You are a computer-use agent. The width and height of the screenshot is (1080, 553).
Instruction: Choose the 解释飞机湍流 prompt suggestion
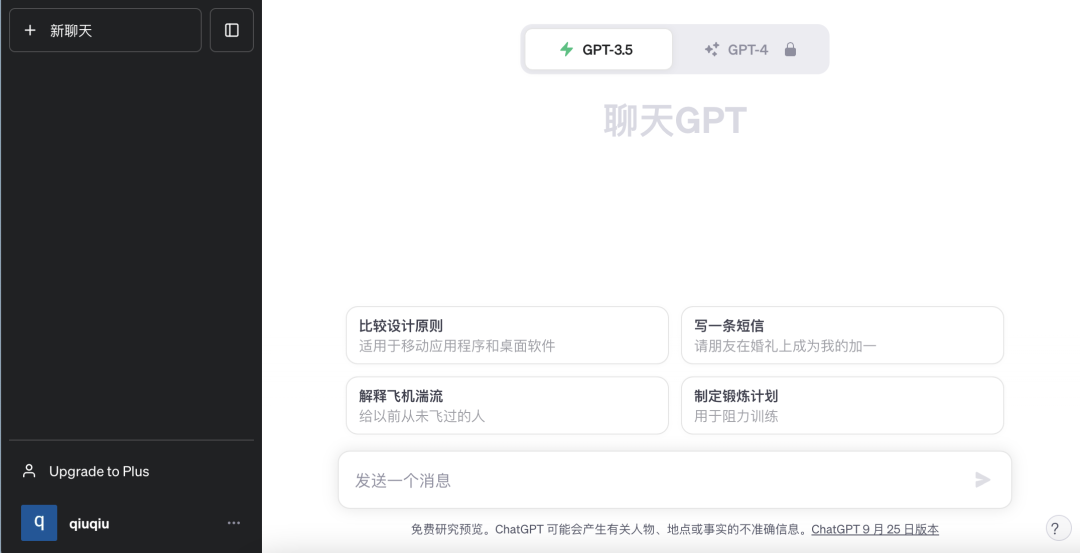[x=507, y=405]
